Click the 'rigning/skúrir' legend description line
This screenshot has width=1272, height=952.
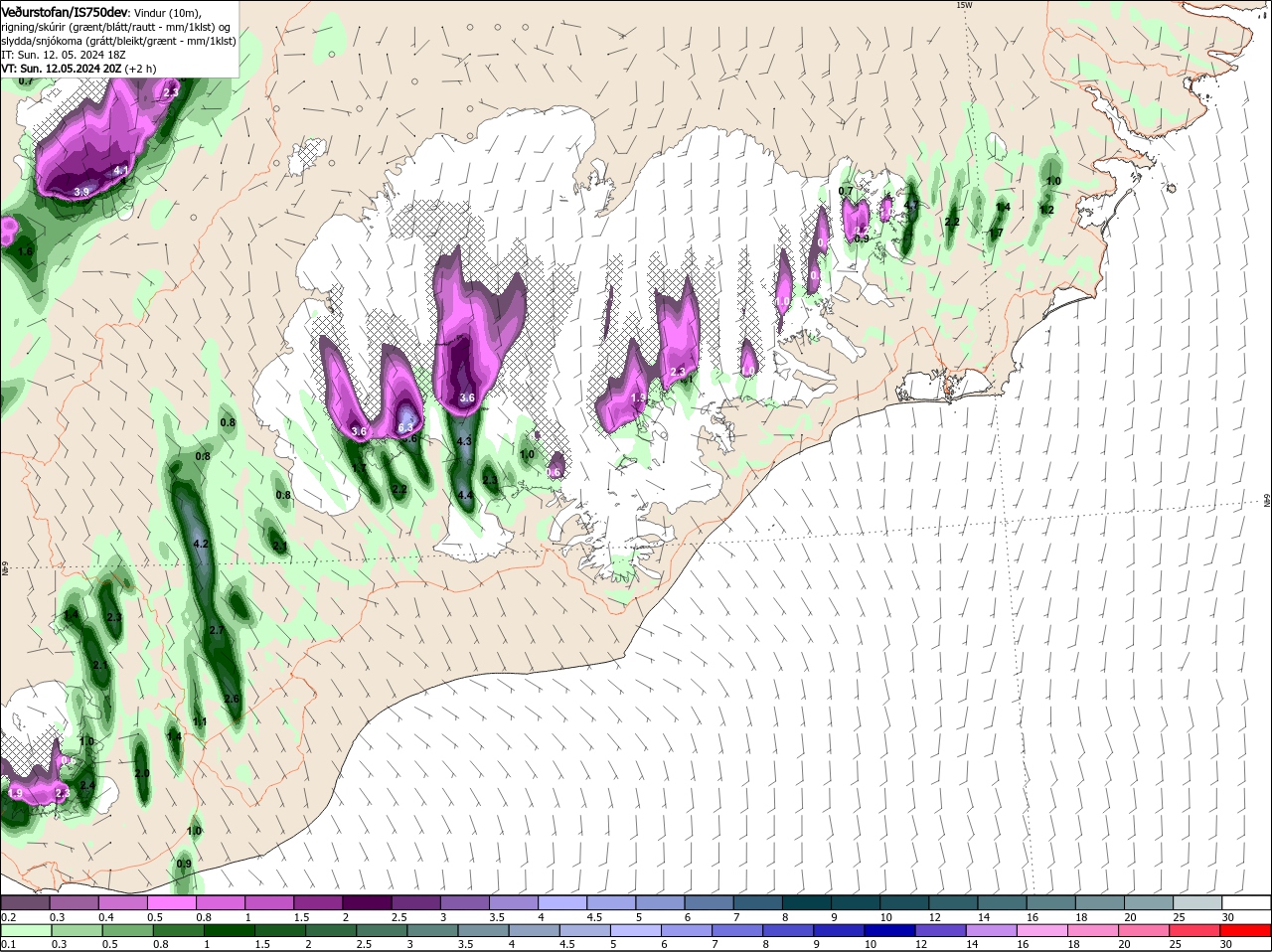117,27
